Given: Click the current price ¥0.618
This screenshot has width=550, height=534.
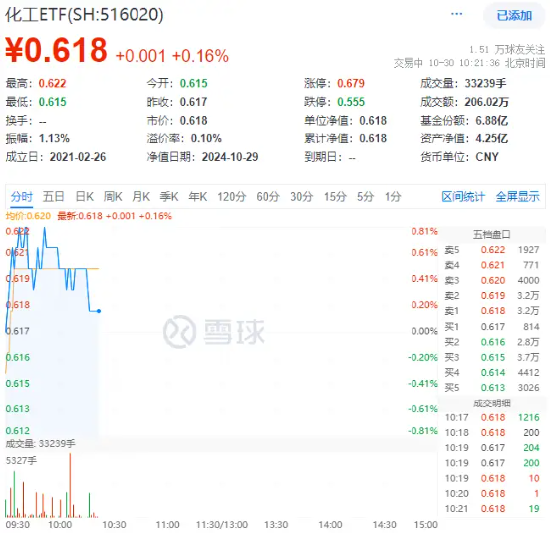Looking at the screenshot, I should click(56, 50).
